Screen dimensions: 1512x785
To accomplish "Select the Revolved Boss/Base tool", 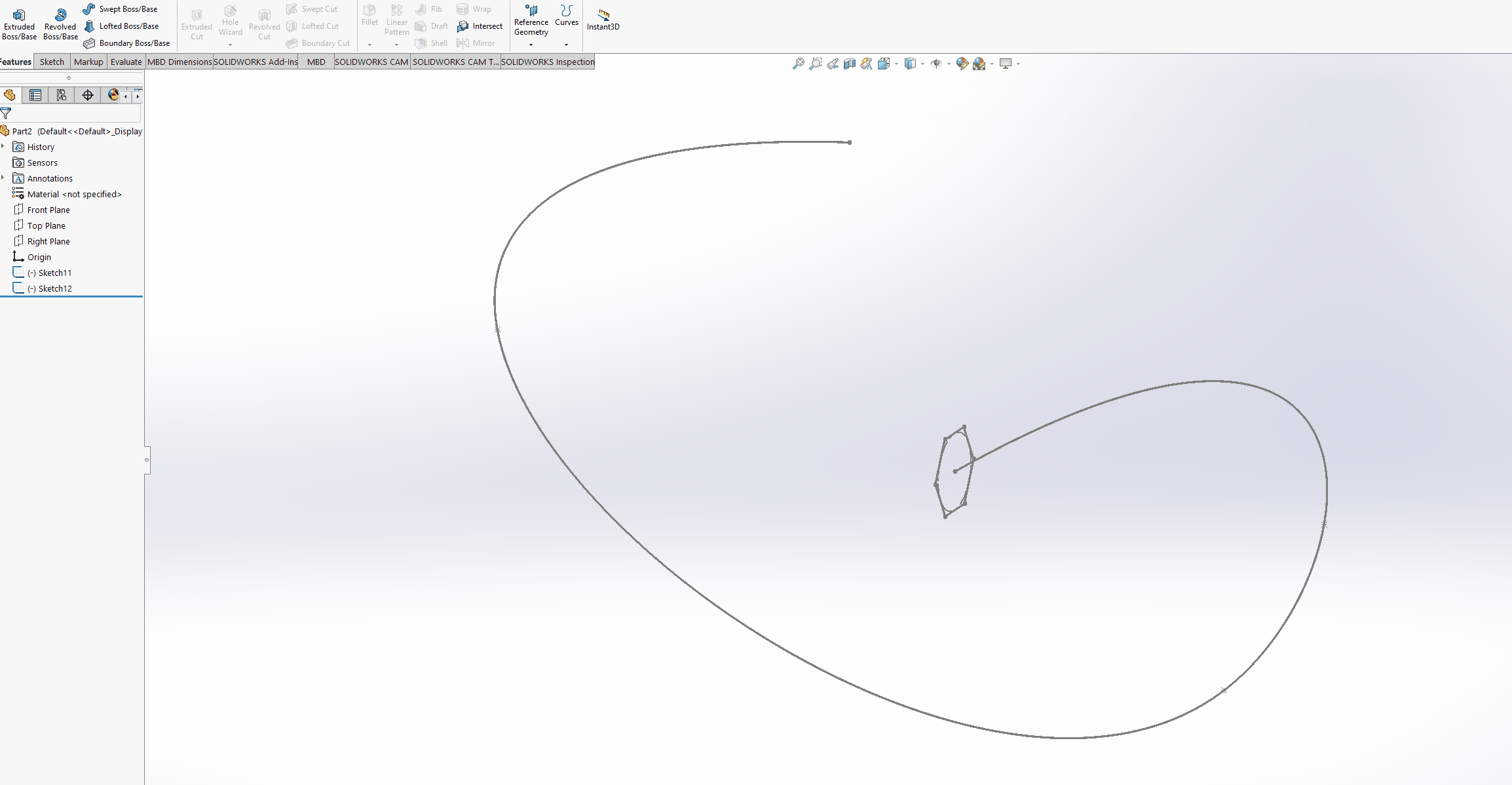I will pos(60,24).
